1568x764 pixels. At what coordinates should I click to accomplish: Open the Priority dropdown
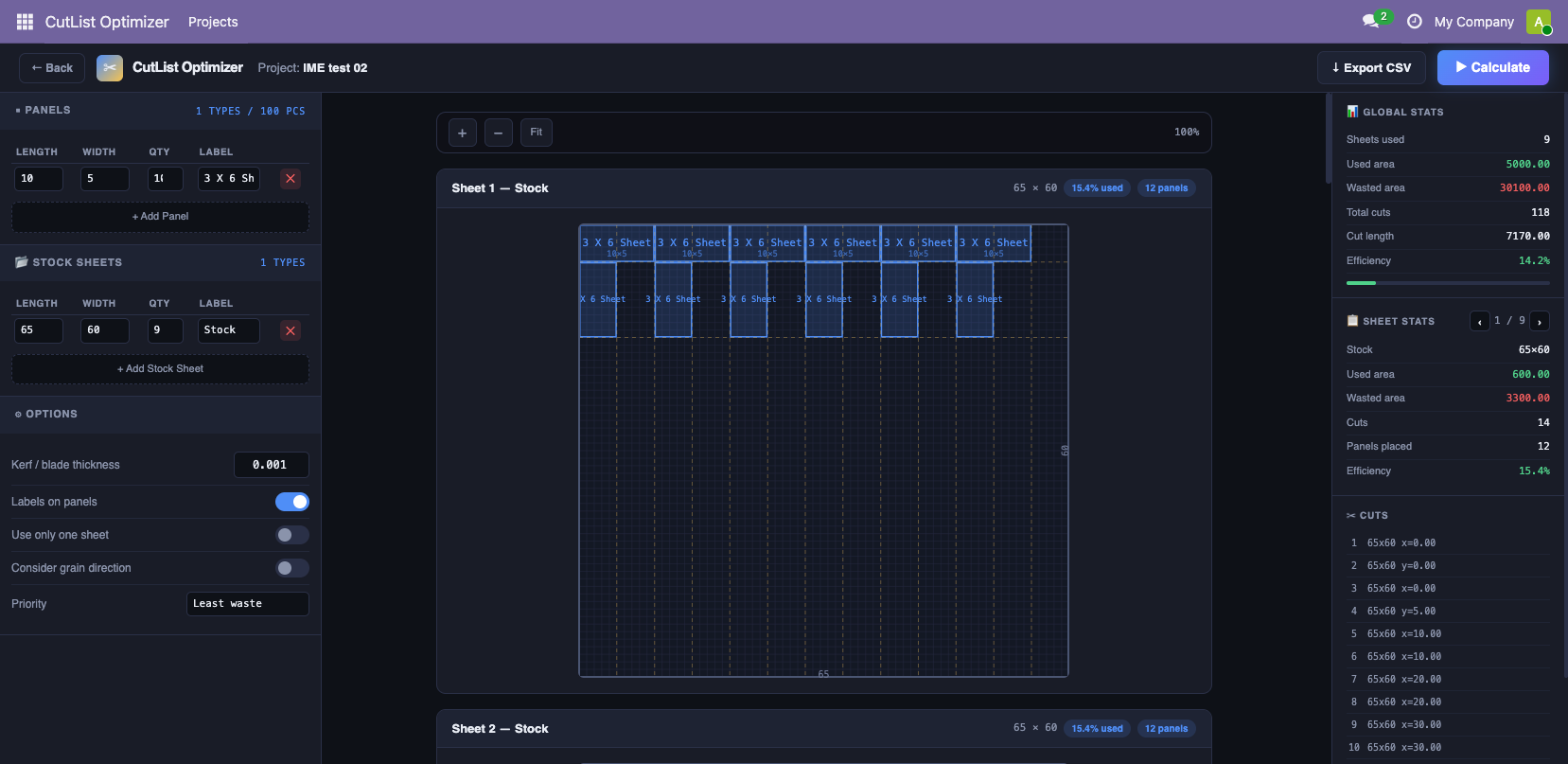(248, 604)
